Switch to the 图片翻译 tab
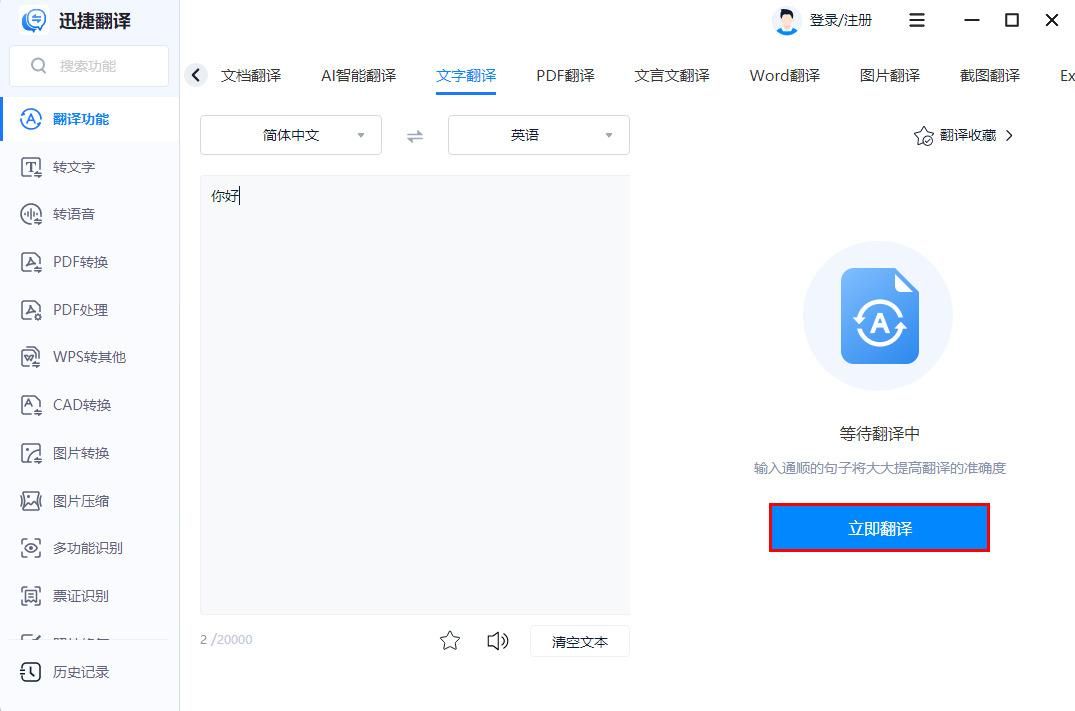Screen dimensions: 1075x711 click(x=890, y=75)
